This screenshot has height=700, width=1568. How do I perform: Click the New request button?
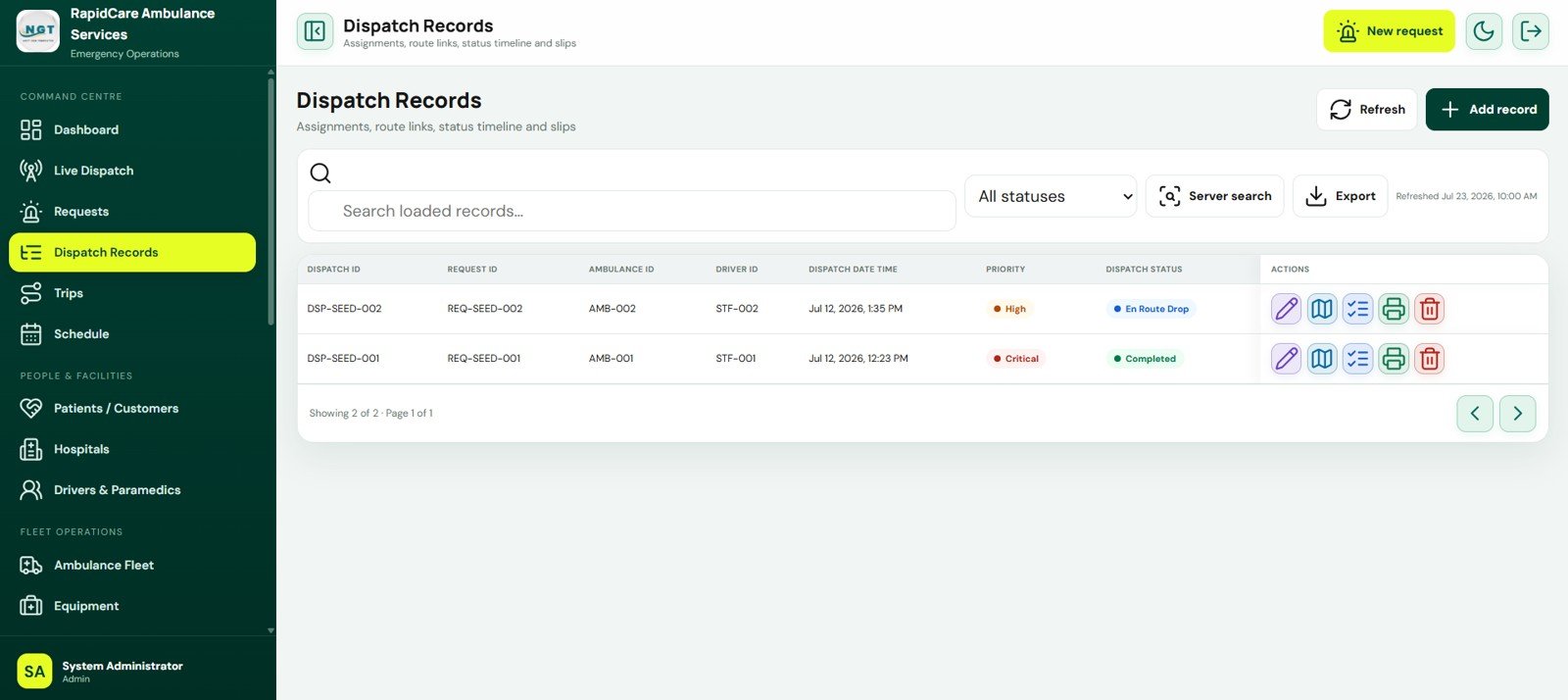coord(1389,31)
